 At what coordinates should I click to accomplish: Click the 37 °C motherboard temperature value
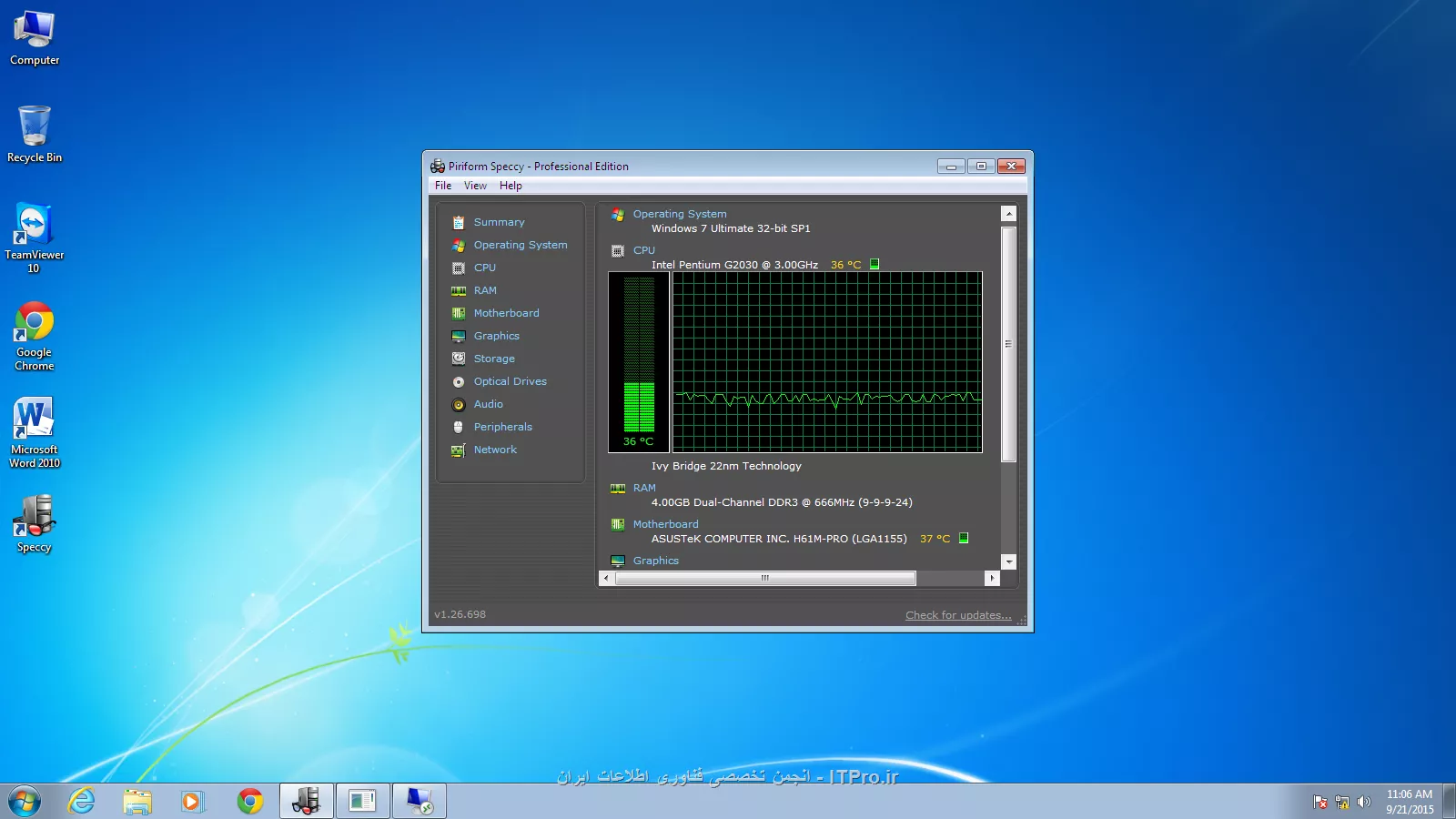[x=935, y=539]
